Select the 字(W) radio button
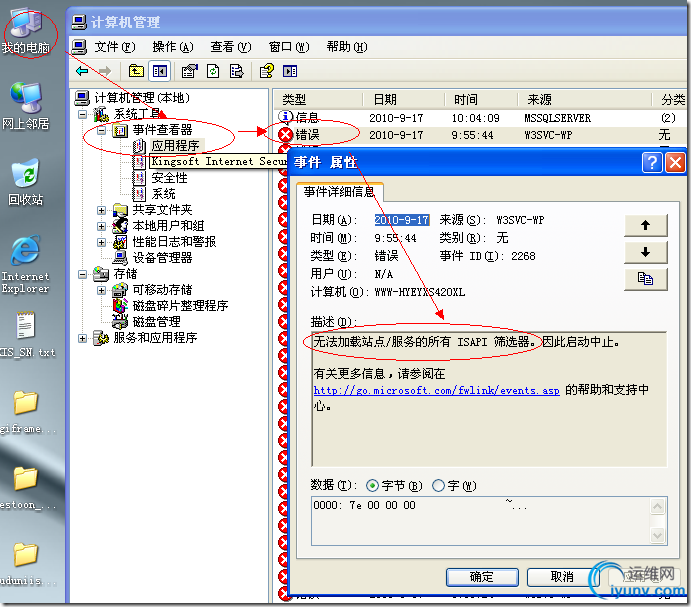Viewport: 691px width, 607px height. (438, 486)
